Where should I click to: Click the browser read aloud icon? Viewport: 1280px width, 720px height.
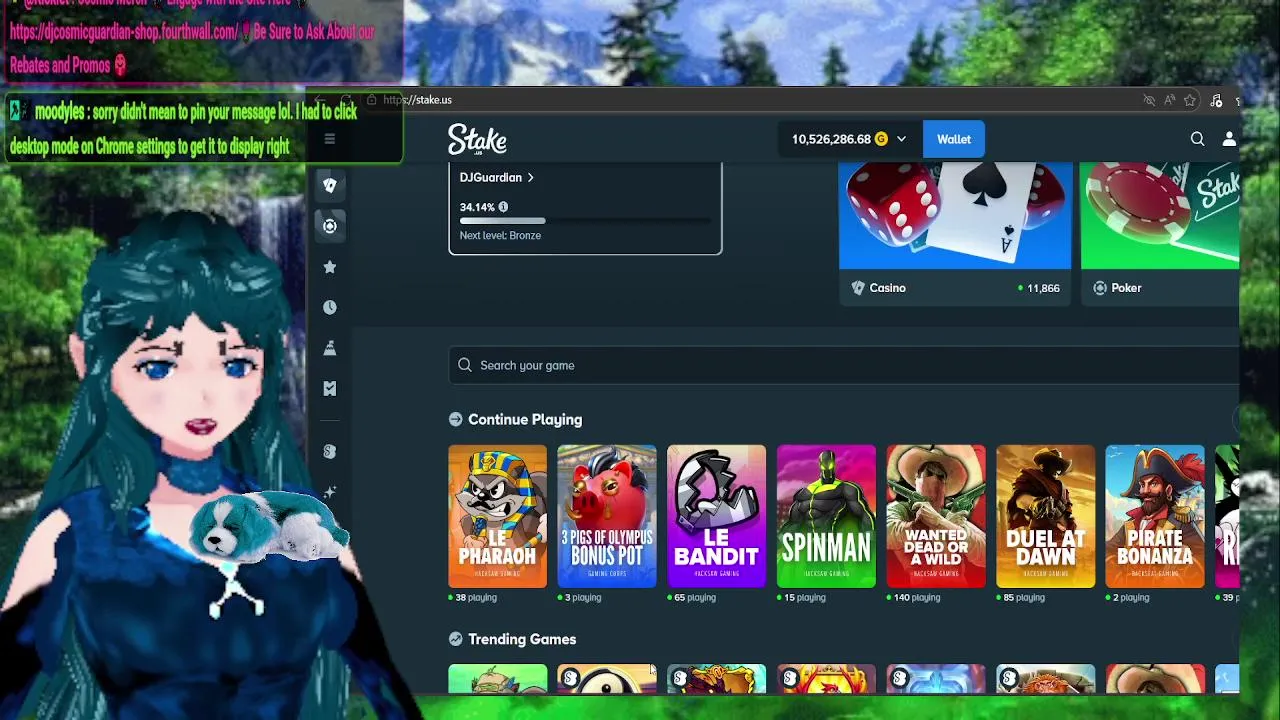coord(1169,100)
